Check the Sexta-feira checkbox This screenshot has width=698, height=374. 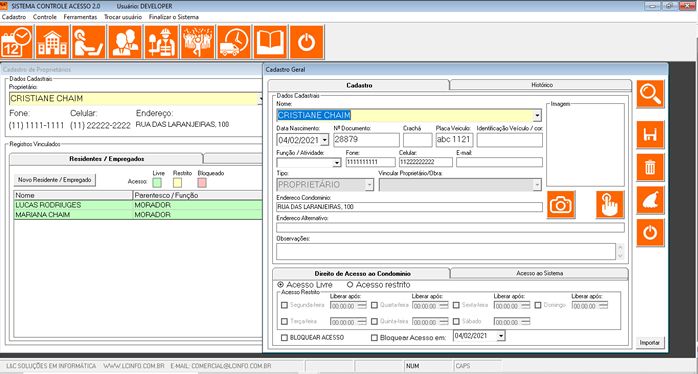click(x=456, y=305)
